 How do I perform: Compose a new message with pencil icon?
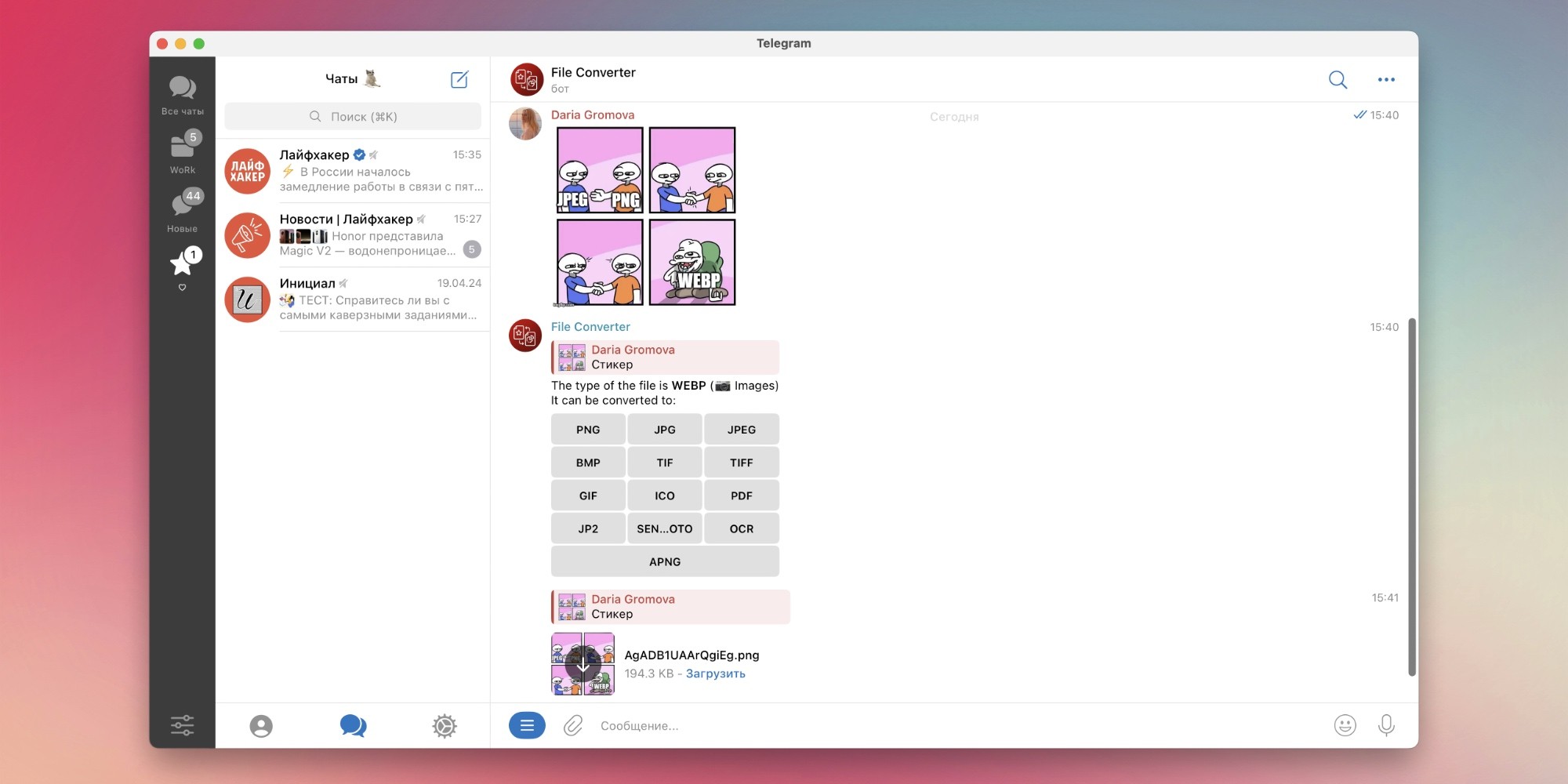tap(459, 79)
